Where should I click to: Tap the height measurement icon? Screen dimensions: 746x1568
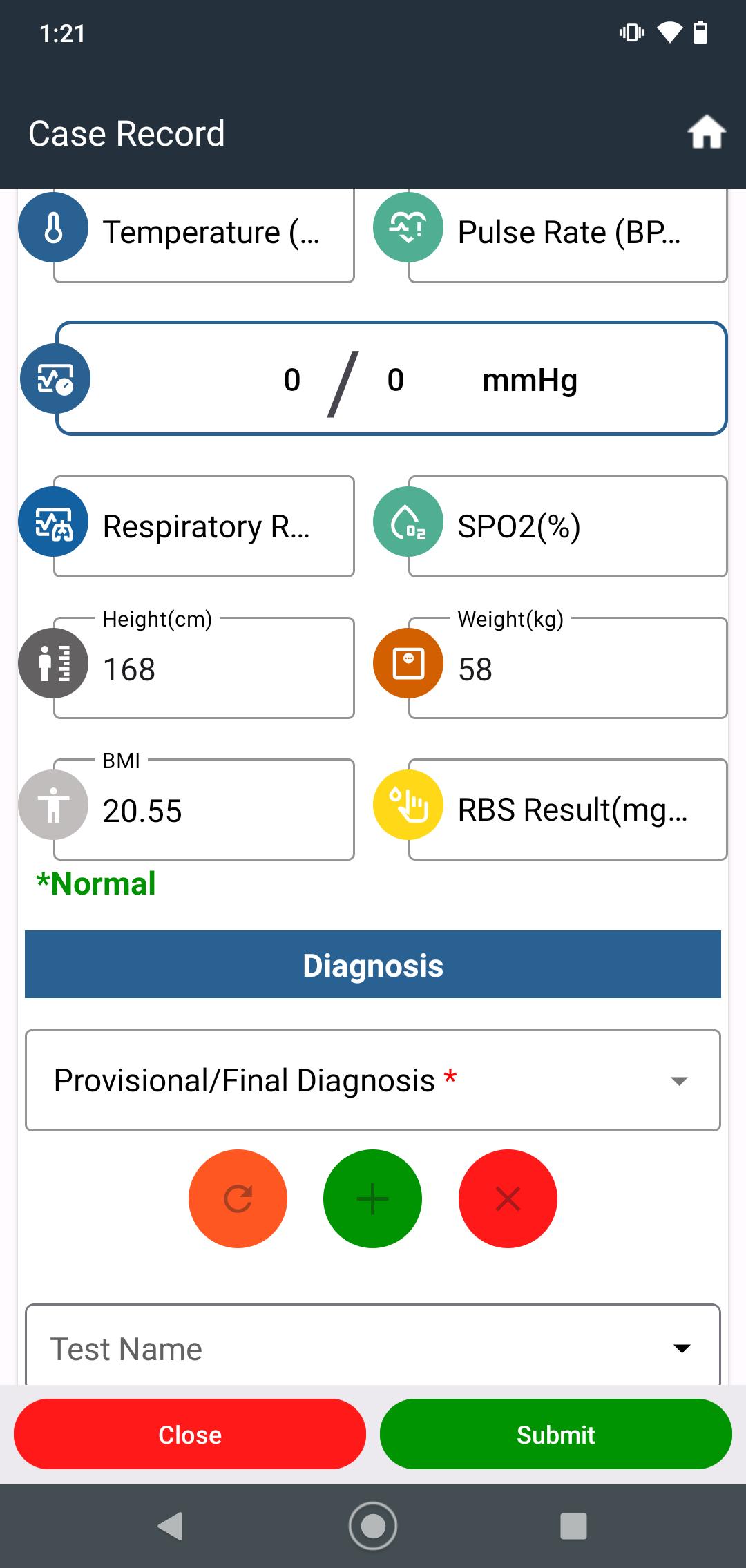tap(53, 663)
